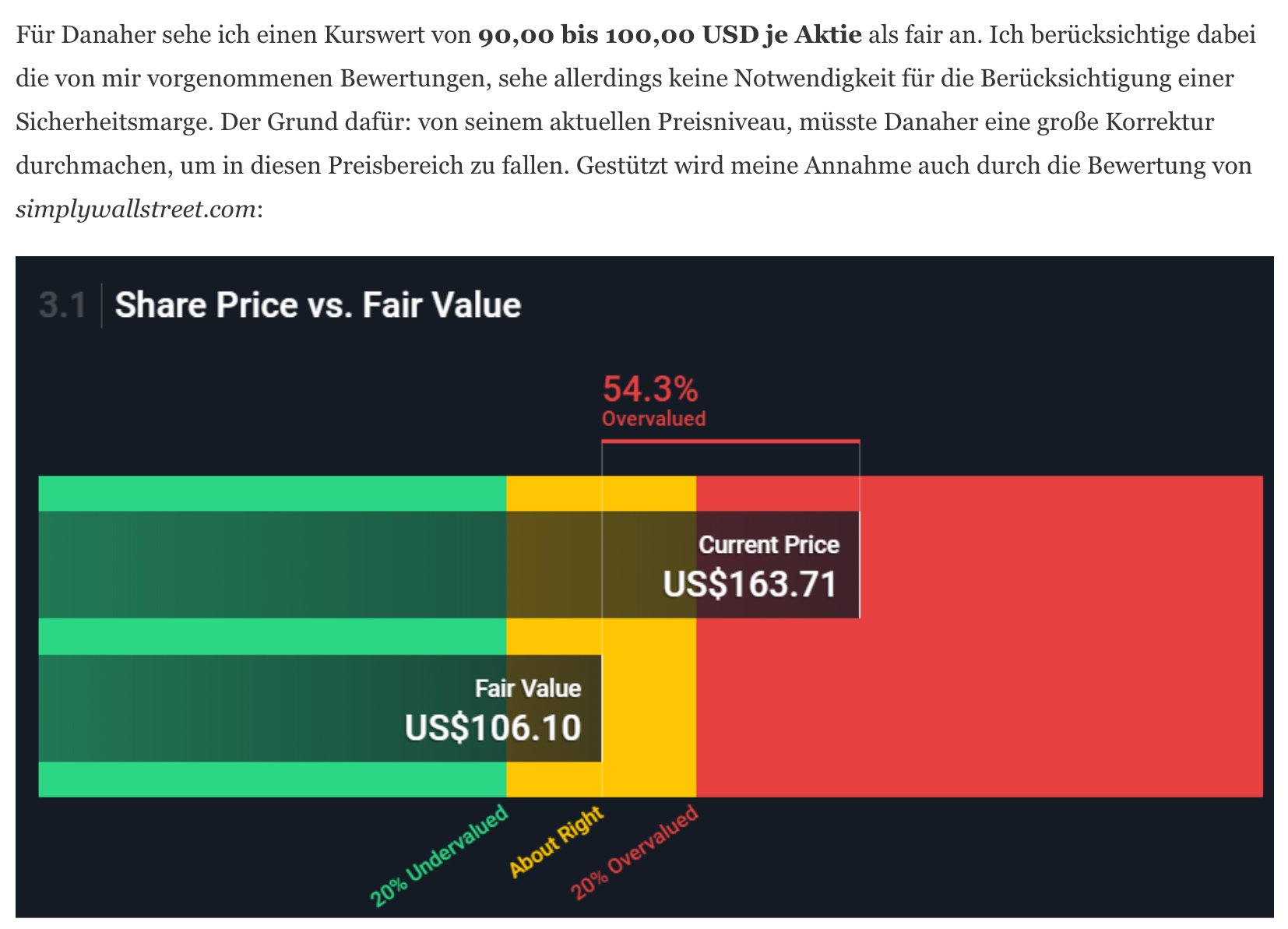1288x929 pixels.
Task: Click the 3.1 section number
Action: 62,304
